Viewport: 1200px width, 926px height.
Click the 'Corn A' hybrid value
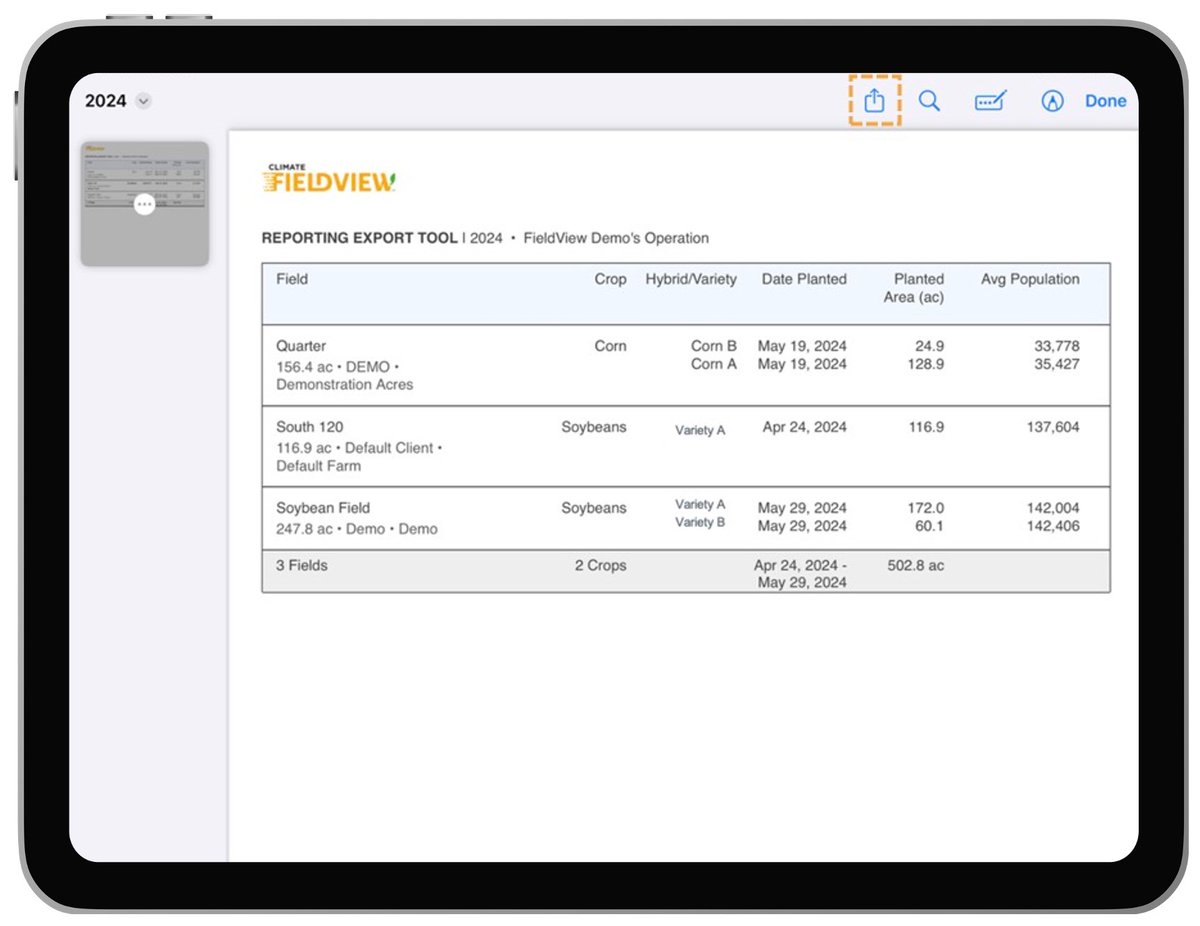(x=714, y=364)
